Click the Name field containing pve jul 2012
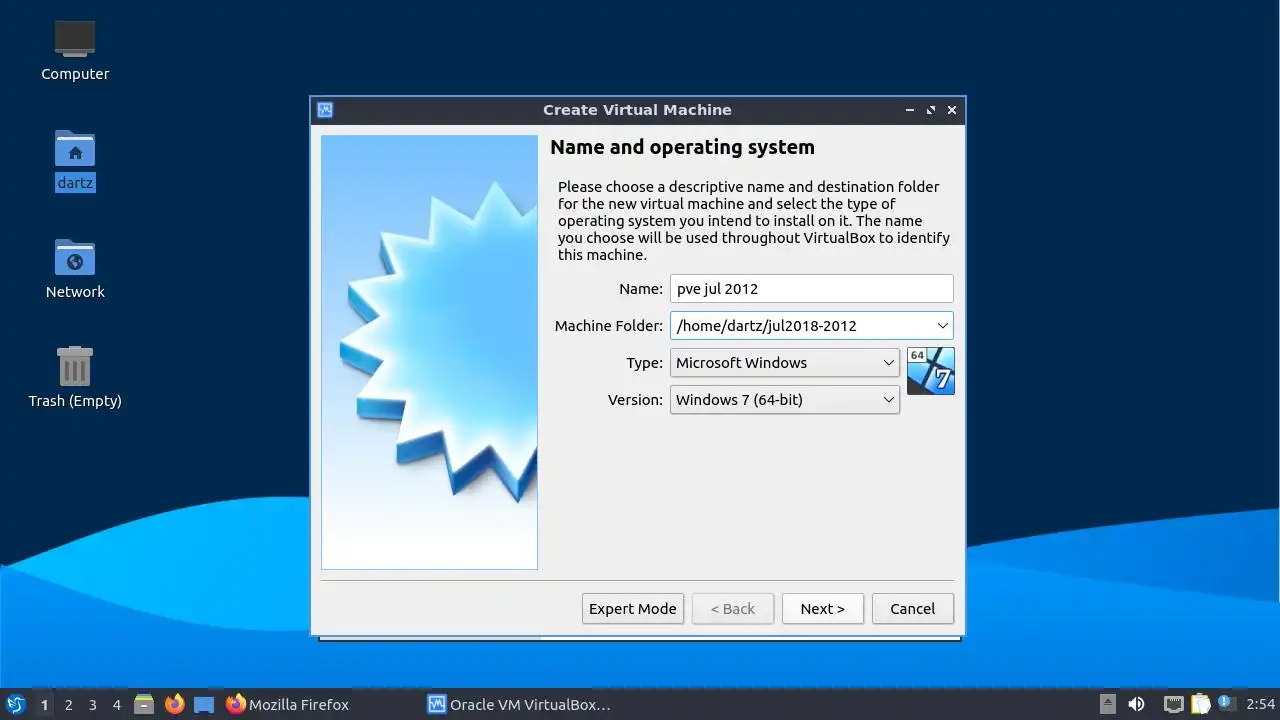The image size is (1280, 720). click(811, 288)
